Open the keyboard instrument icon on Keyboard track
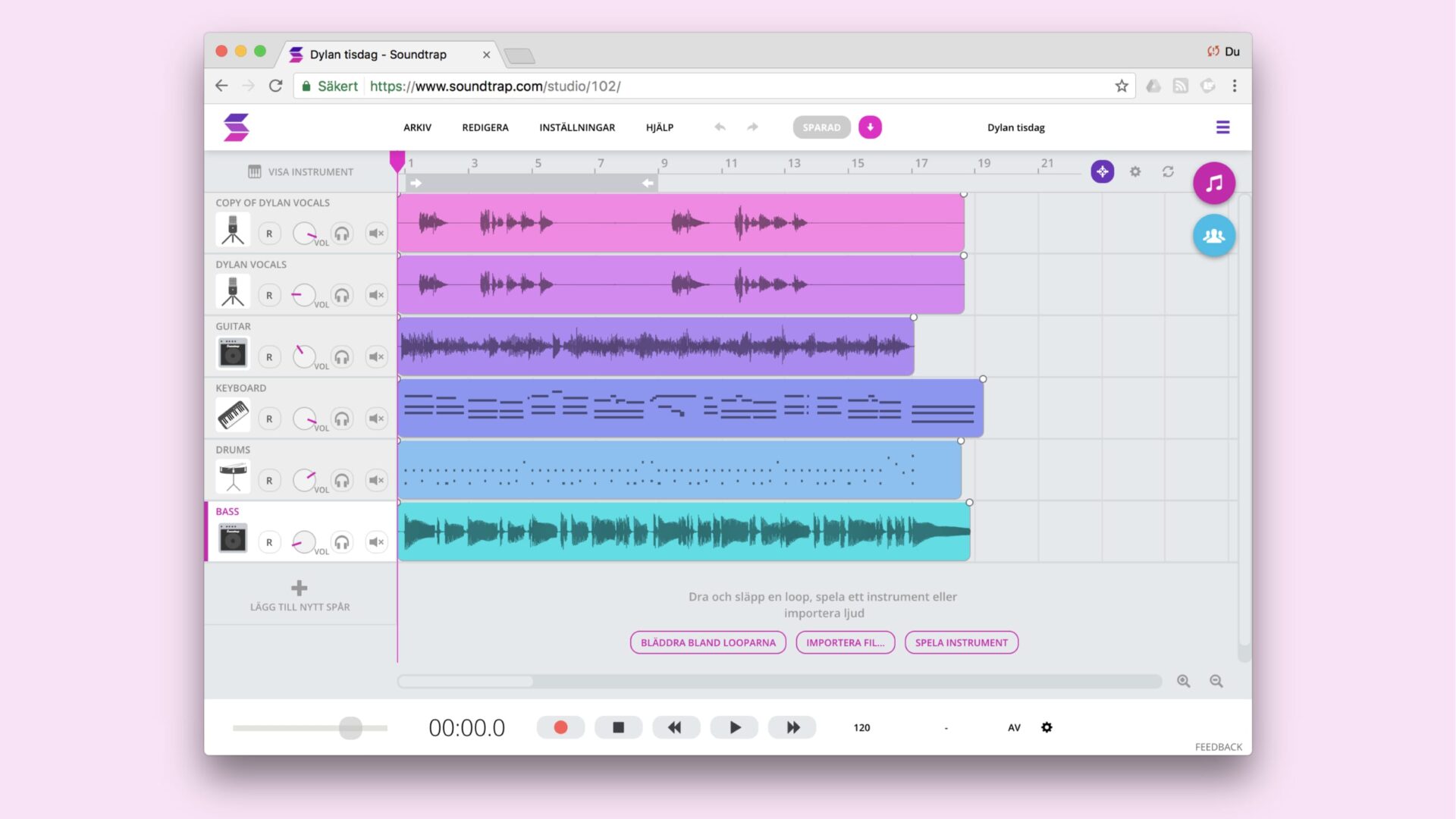 (232, 415)
